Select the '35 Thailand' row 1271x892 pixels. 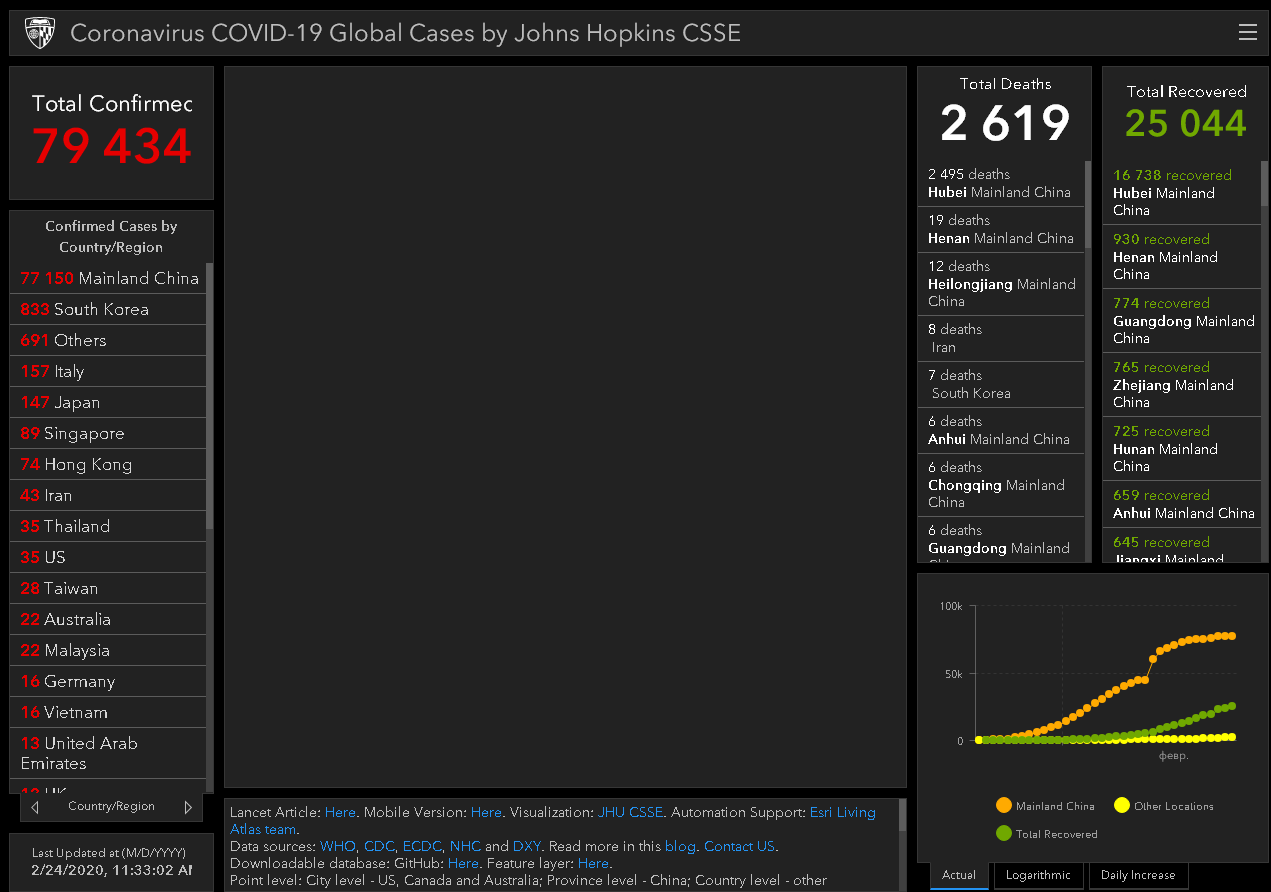click(108, 526)
